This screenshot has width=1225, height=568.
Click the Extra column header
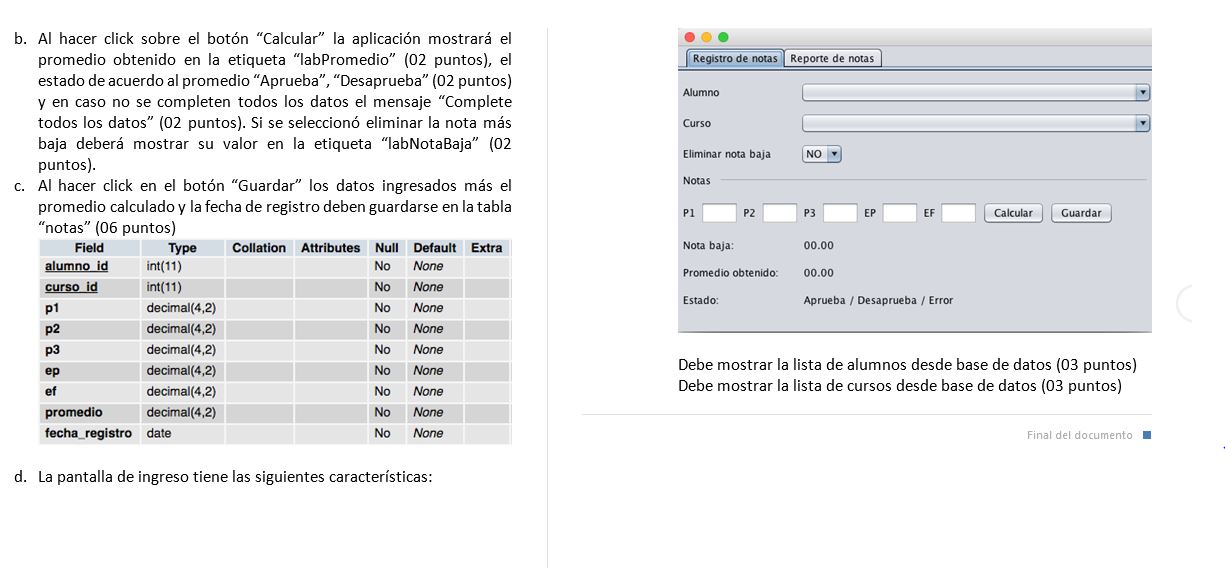486,247
